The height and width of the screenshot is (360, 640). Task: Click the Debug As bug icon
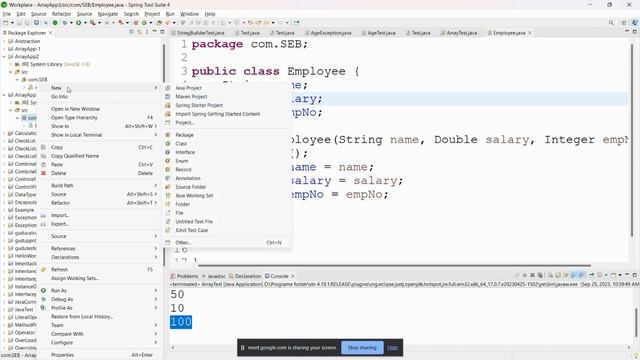coord(43,299)
